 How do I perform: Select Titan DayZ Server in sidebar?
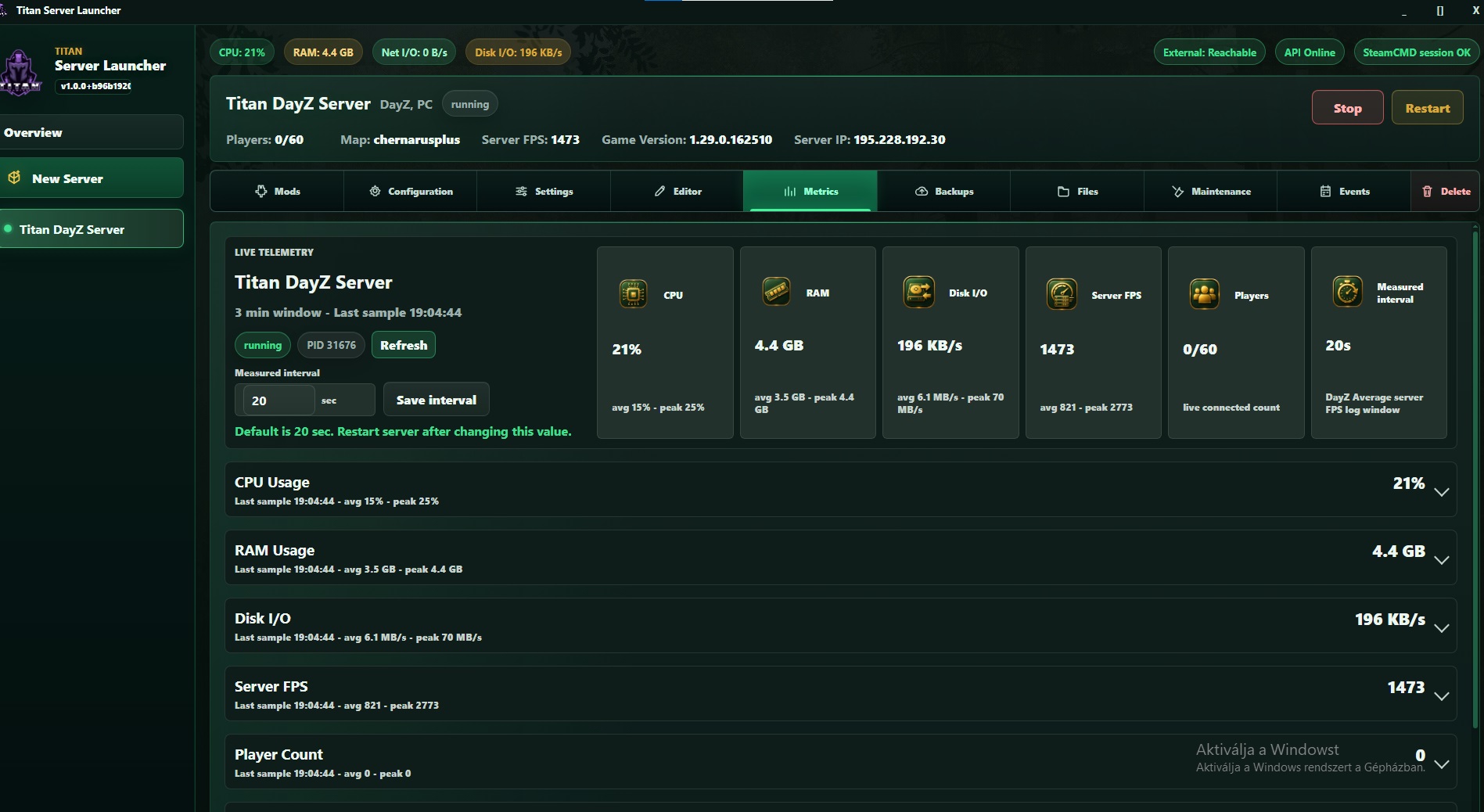tap(92, 229)
